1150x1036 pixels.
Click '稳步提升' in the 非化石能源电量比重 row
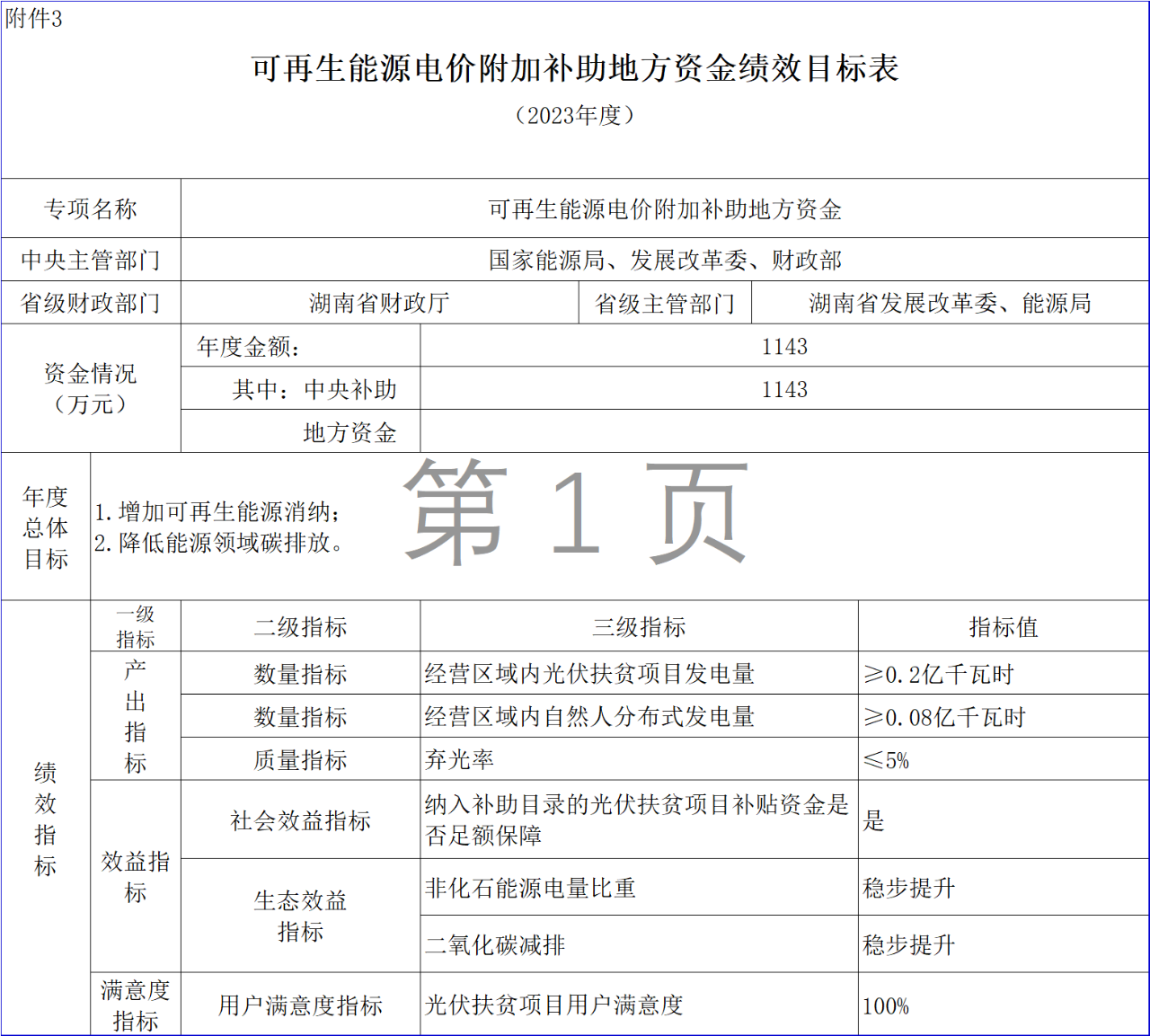pos(1004,887)
